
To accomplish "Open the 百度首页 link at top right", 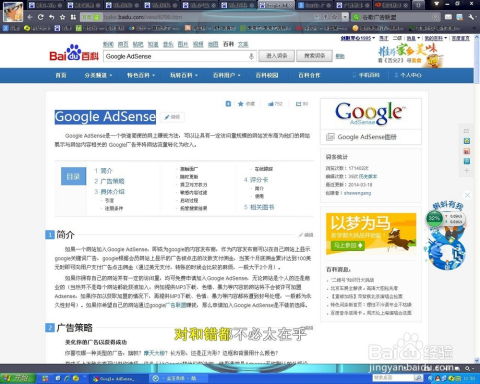I will 461,39.
